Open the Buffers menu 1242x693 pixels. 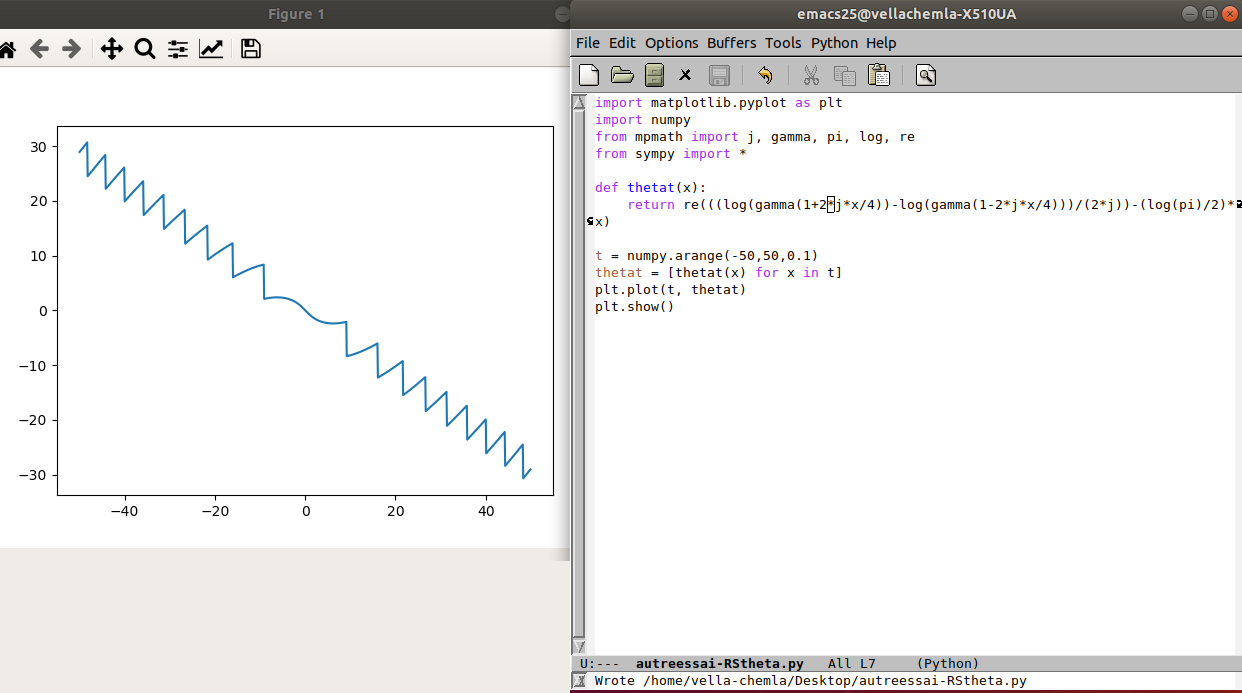[731, 43]
